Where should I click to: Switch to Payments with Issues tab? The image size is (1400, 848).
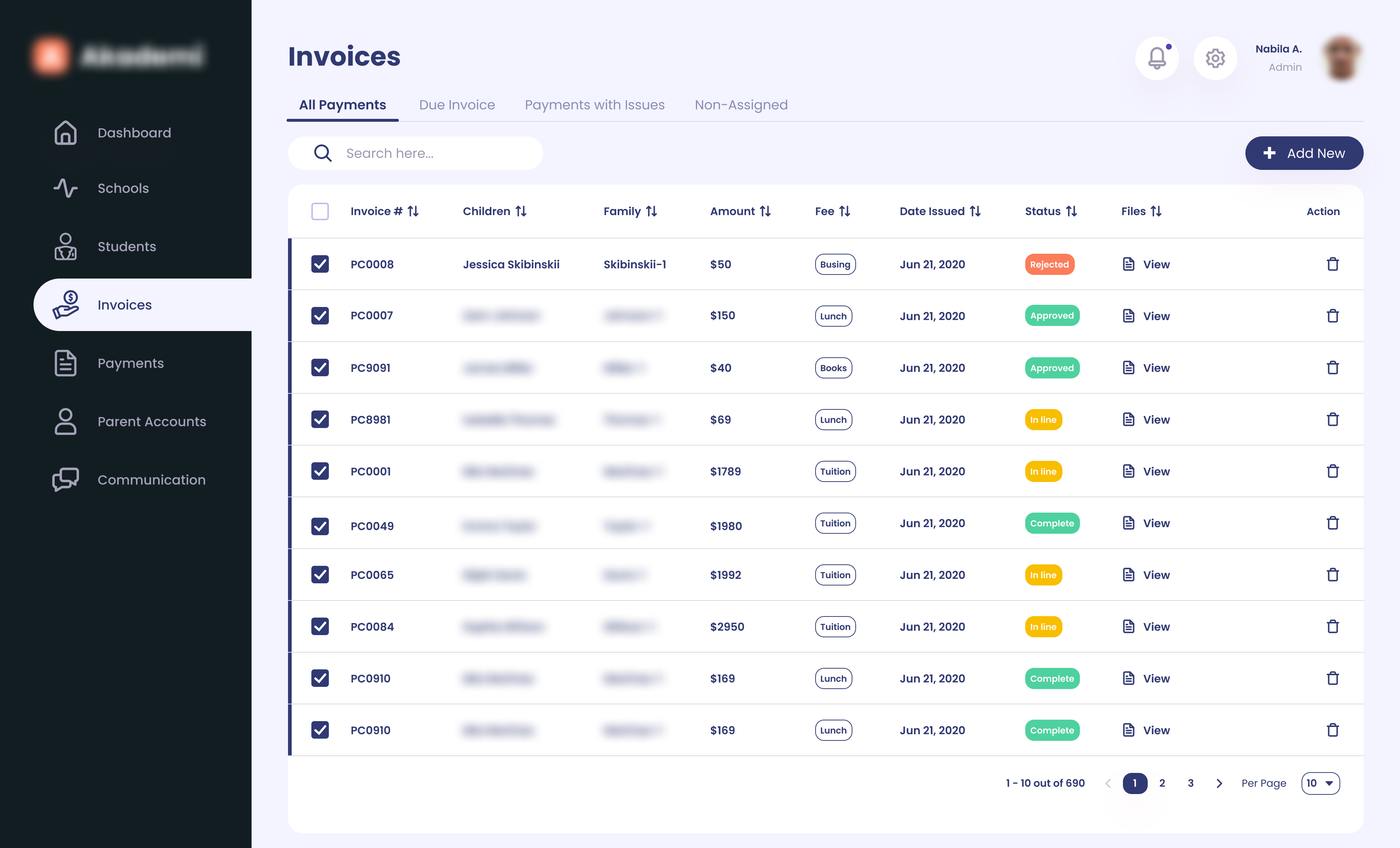tap(594, 105)
